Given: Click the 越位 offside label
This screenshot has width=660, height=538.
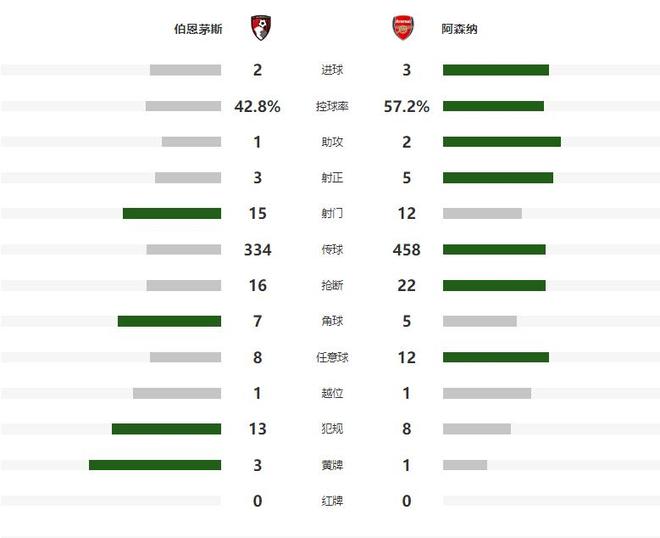Looking at the screenshot, I should 332,393.
